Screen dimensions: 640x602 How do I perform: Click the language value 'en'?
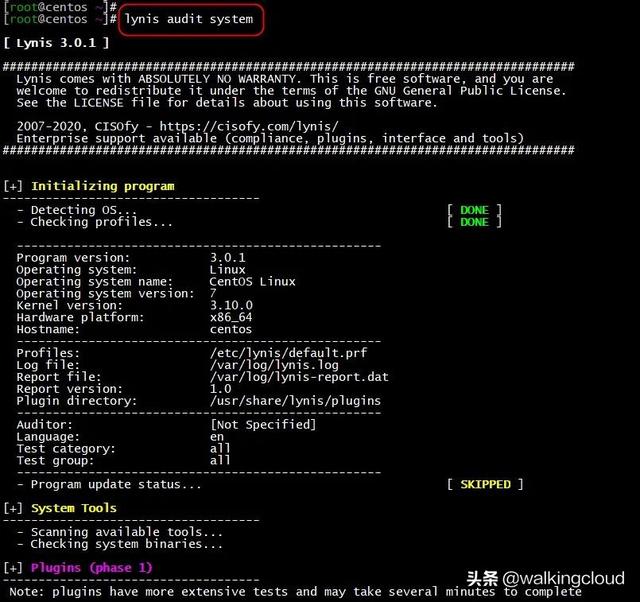[217, 437]
